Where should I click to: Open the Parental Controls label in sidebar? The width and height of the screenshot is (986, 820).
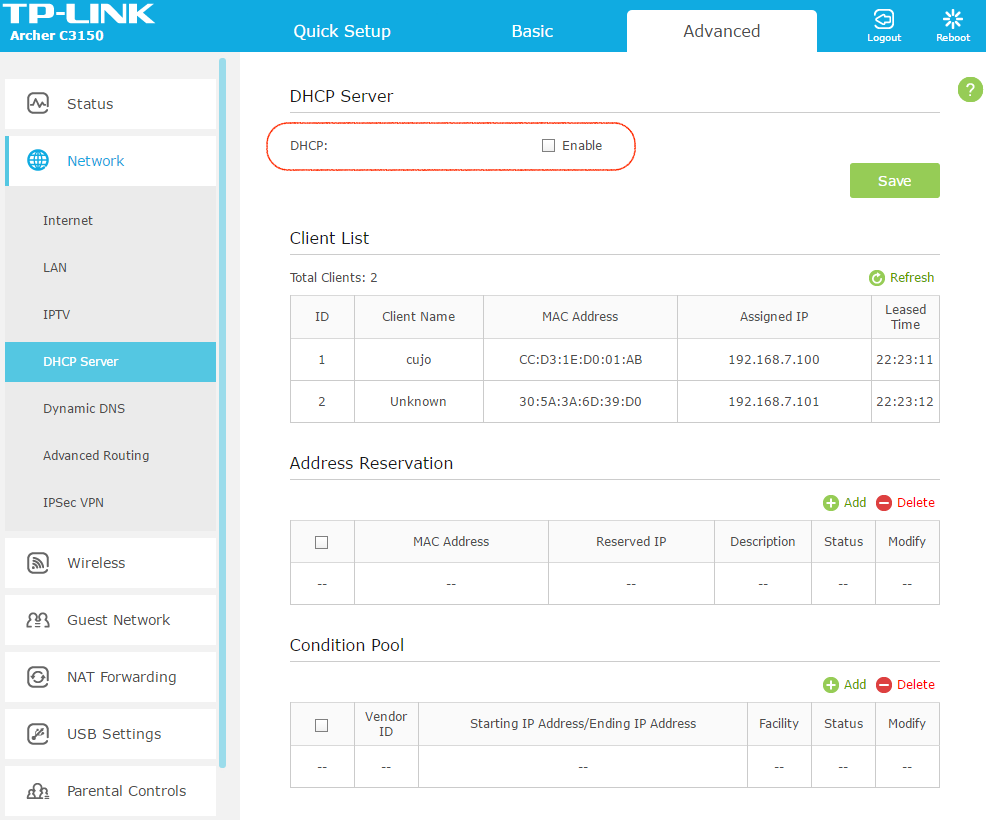point(127,791)
